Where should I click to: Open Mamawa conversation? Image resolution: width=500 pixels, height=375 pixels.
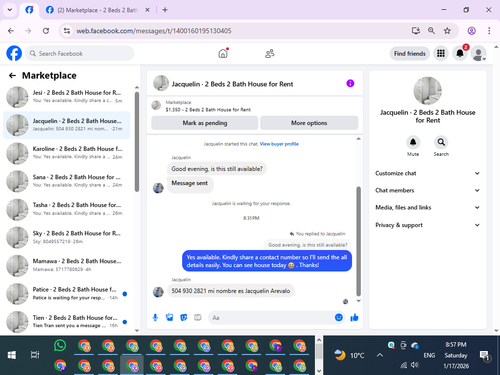(67, 265)
